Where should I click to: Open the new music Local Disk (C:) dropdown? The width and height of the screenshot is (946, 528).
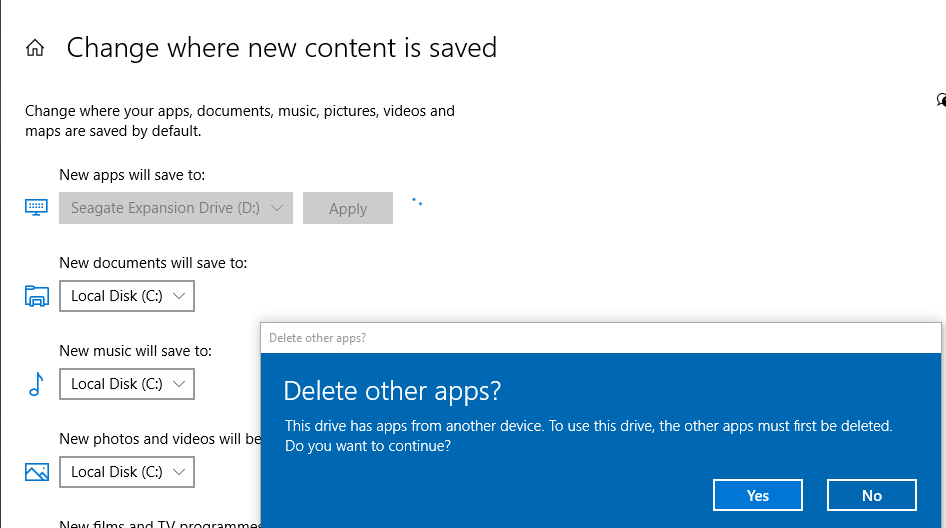127,384
